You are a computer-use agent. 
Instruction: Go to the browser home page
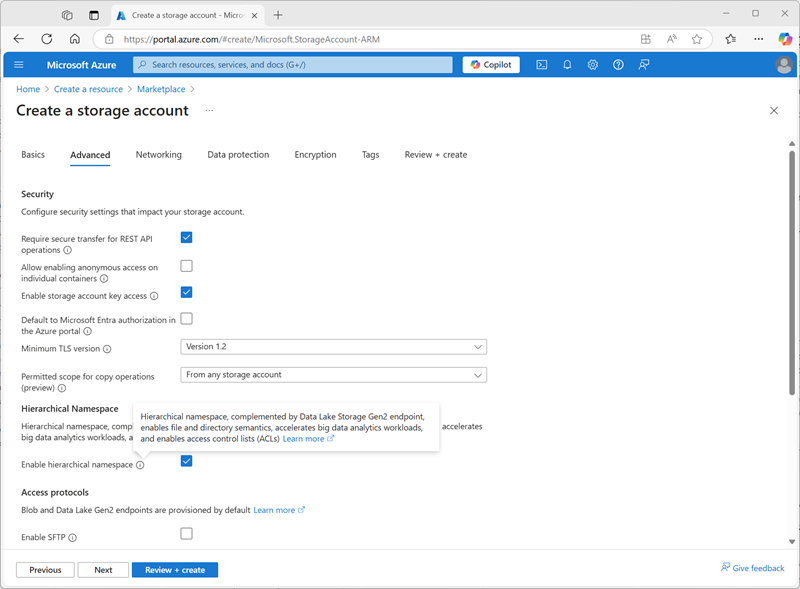75,39
